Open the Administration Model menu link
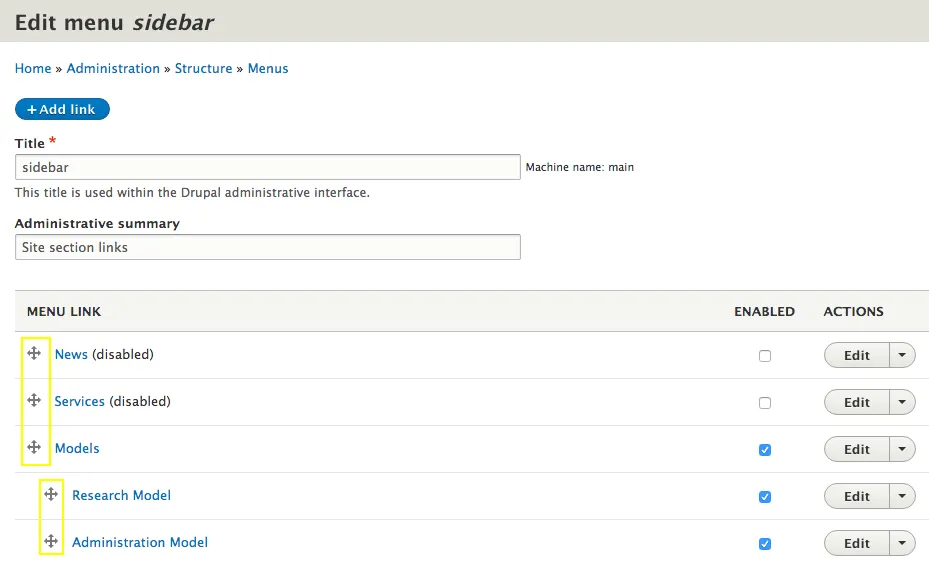Image resolution: width=929 pixels, height=562 pixels. coord(140,542)
